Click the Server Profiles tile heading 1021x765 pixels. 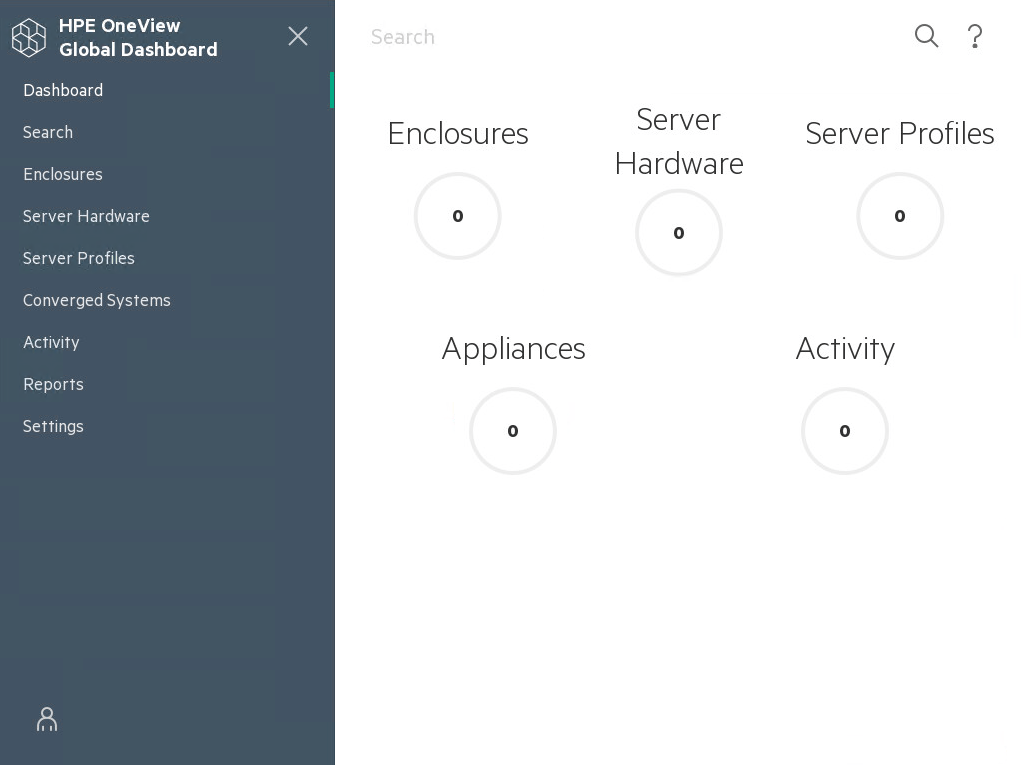[900, 133]
